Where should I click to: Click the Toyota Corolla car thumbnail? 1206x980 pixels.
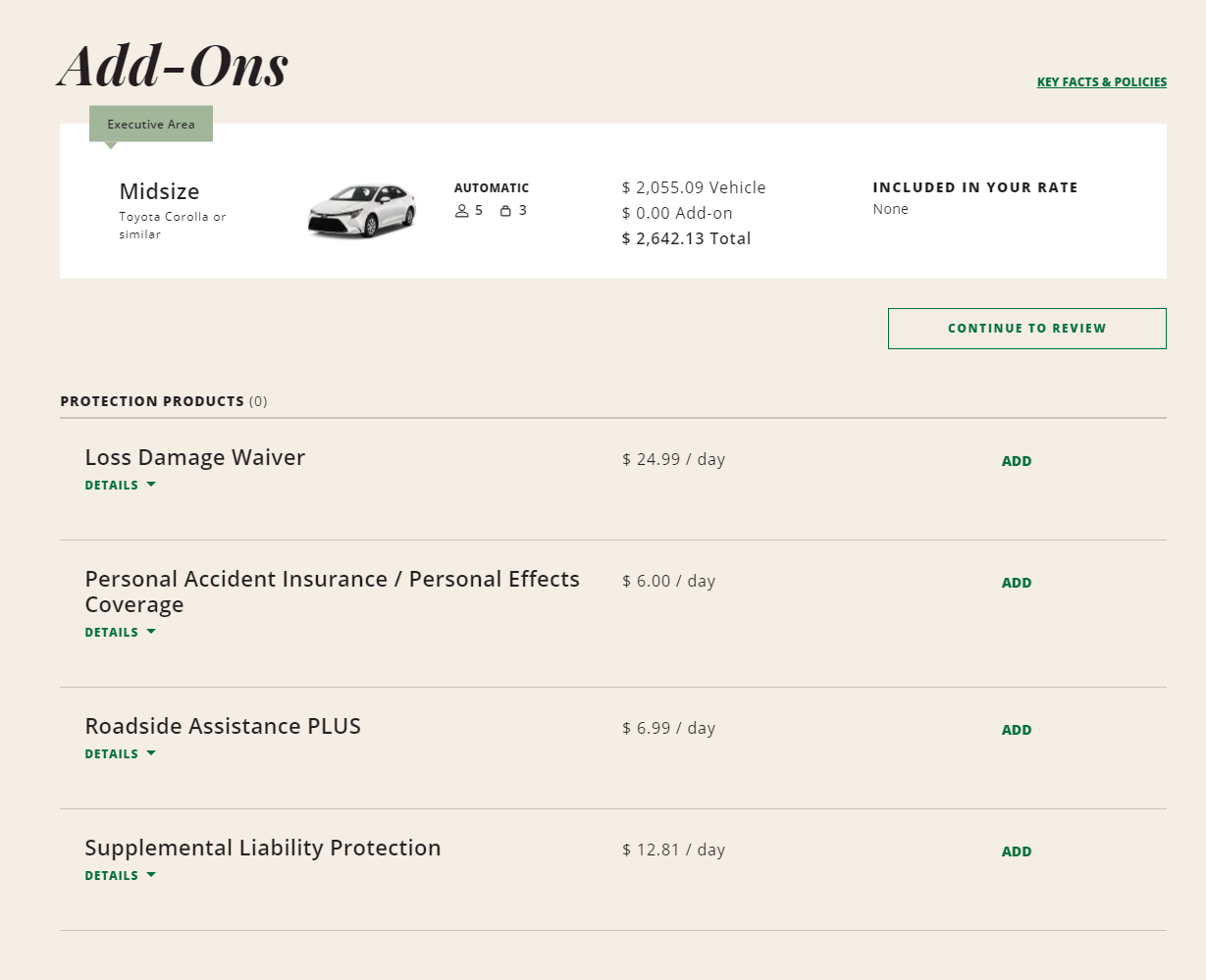(362, 210)
